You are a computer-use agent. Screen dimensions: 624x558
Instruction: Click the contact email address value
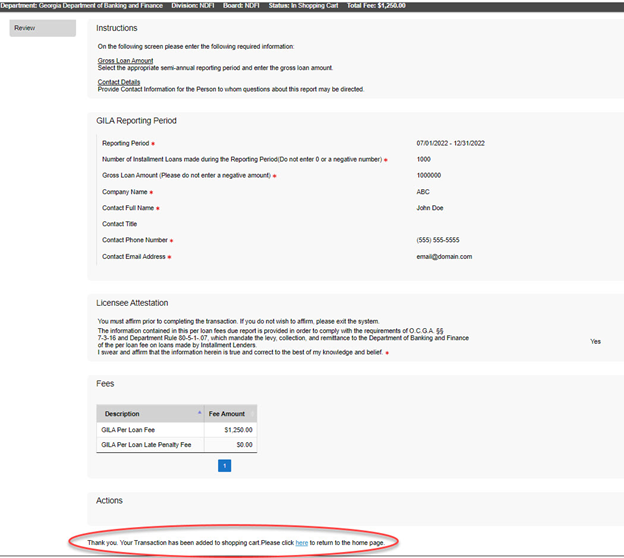tap(444, 256)
